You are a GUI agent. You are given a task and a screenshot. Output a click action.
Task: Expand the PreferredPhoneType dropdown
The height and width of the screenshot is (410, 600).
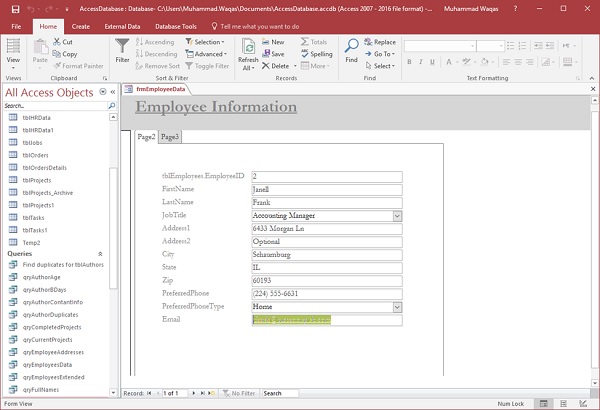coord(396,307)
